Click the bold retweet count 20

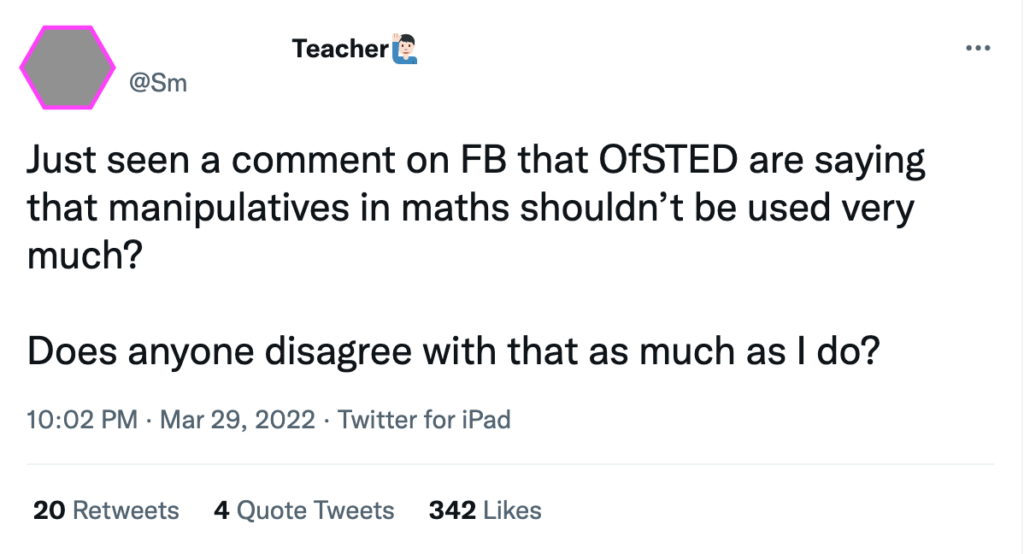tap(49, 510)
